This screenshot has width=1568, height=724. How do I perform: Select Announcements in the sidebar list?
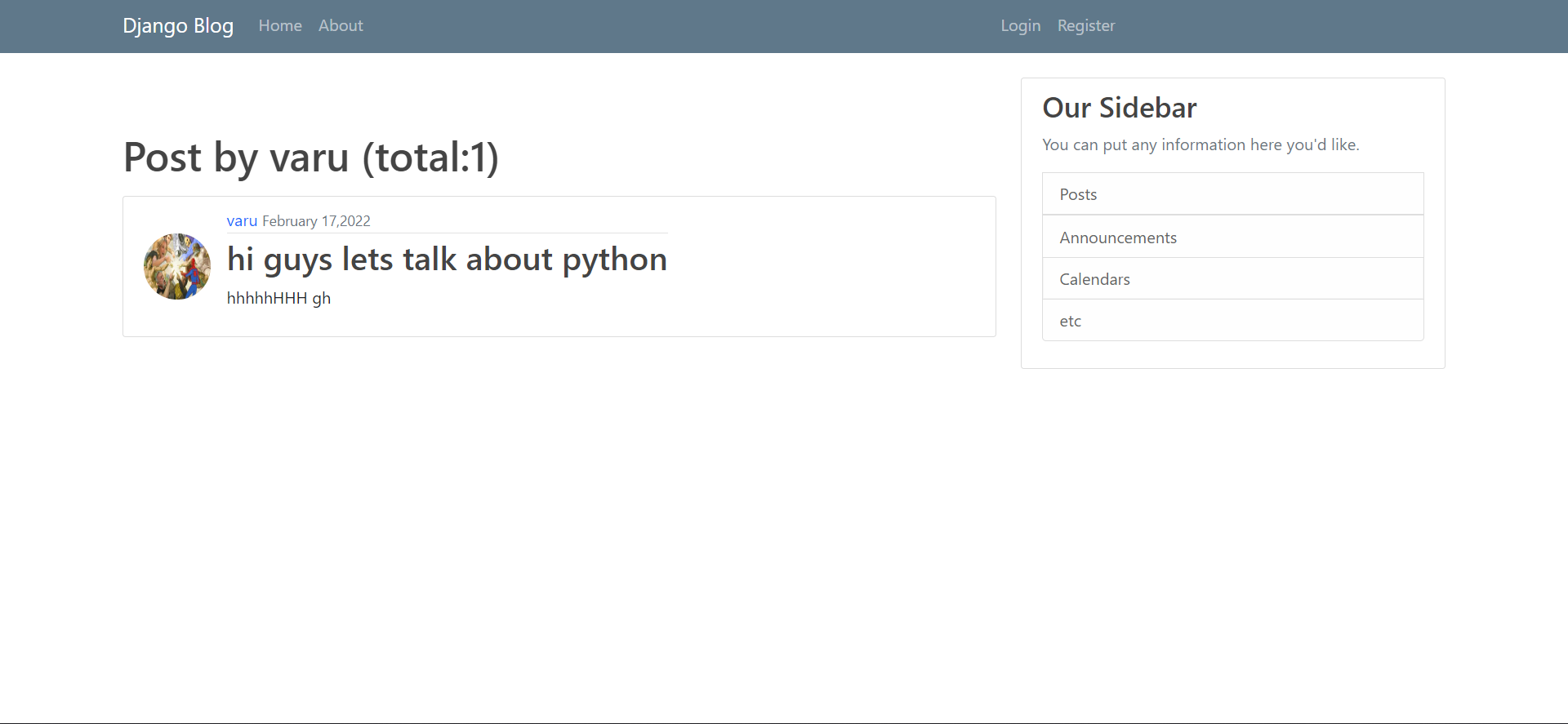[x=1233, y=237]
